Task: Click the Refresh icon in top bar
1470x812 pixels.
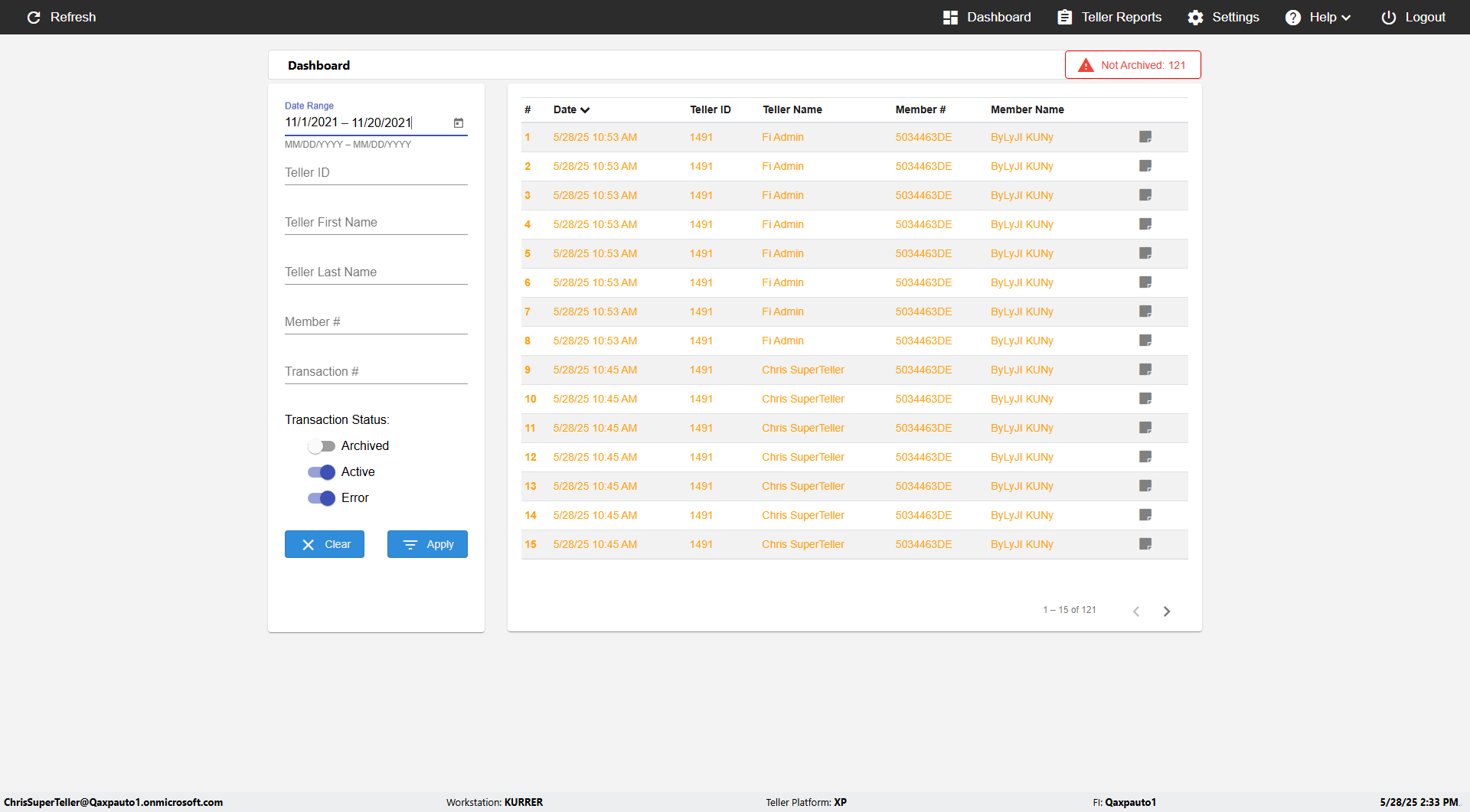Action: [34, 17]
